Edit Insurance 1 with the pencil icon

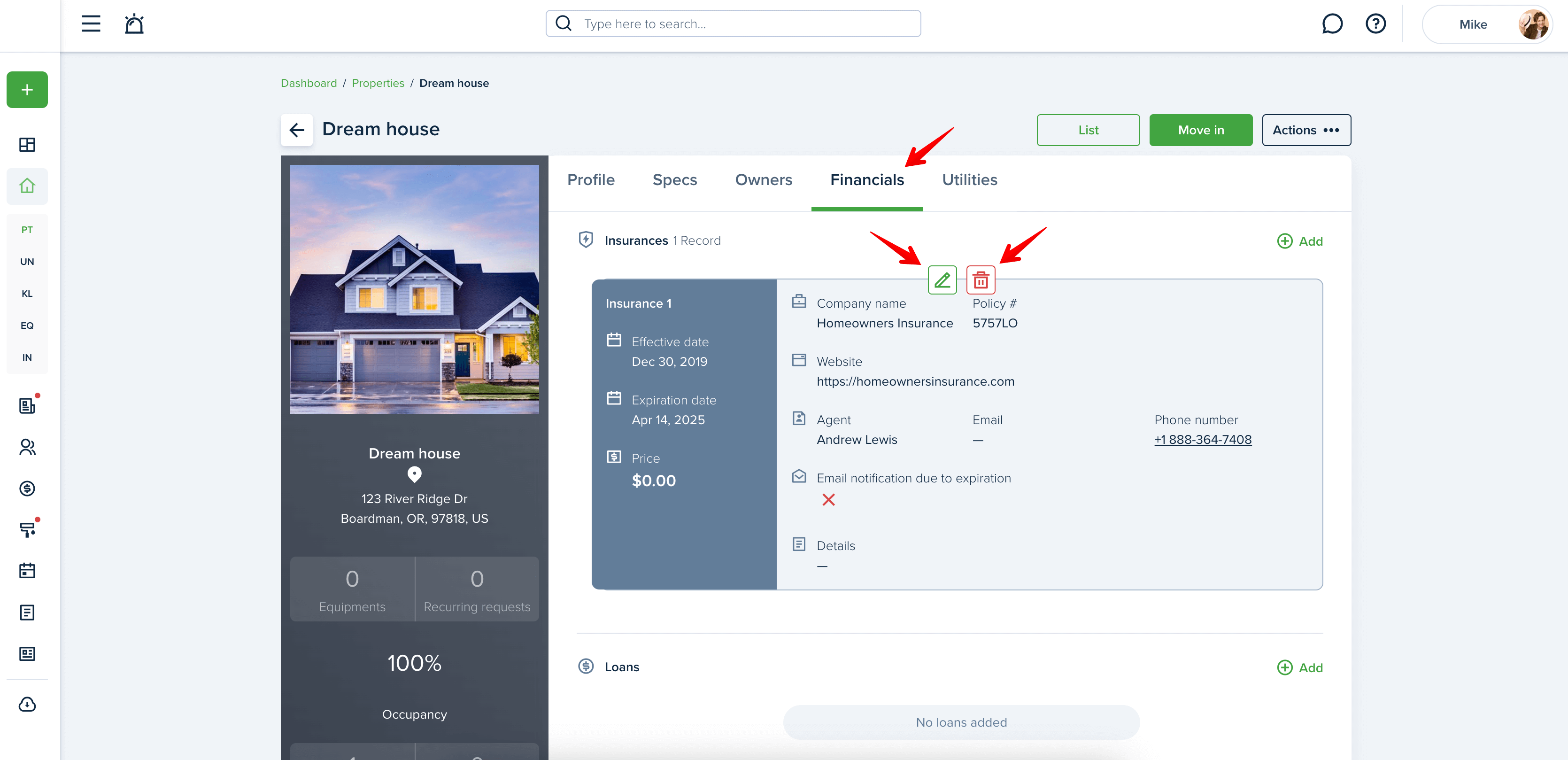click(x=942, y=280)
